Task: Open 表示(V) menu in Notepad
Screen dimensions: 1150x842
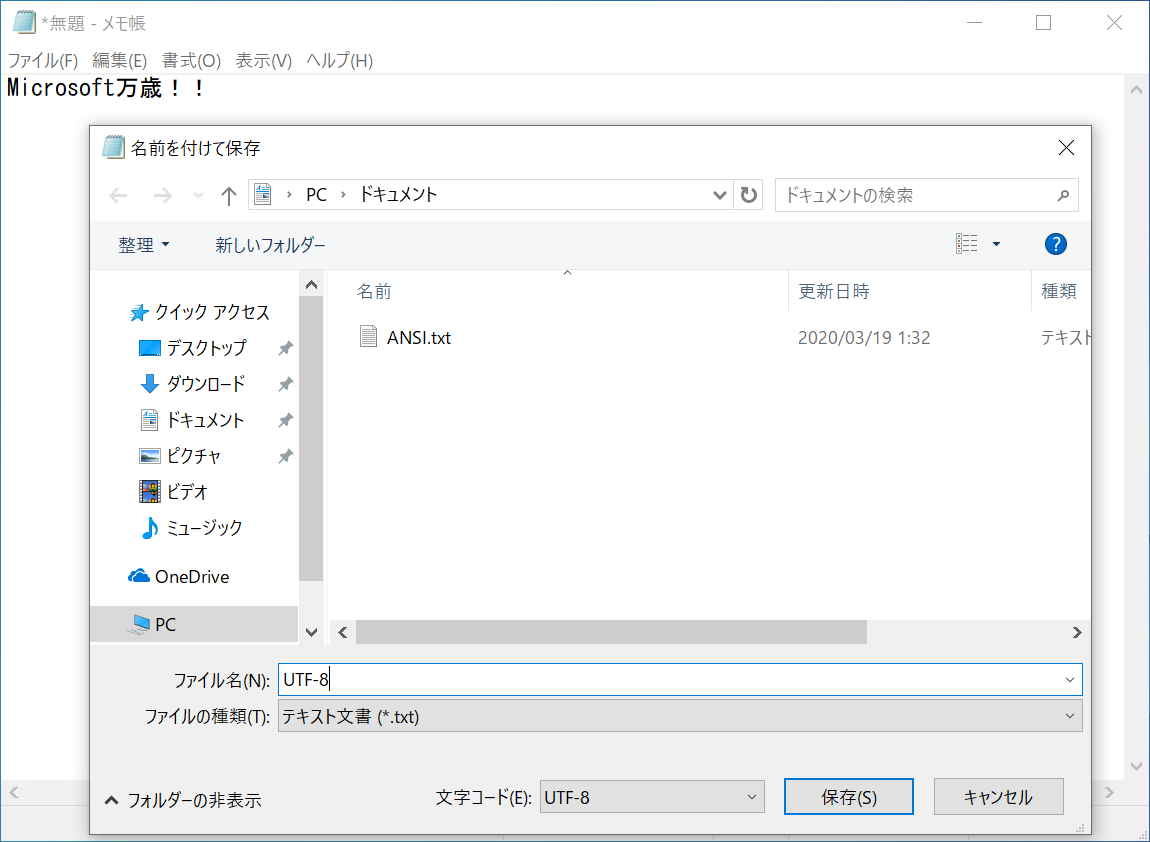Action: pyautogui.click(x=263, y=61)
